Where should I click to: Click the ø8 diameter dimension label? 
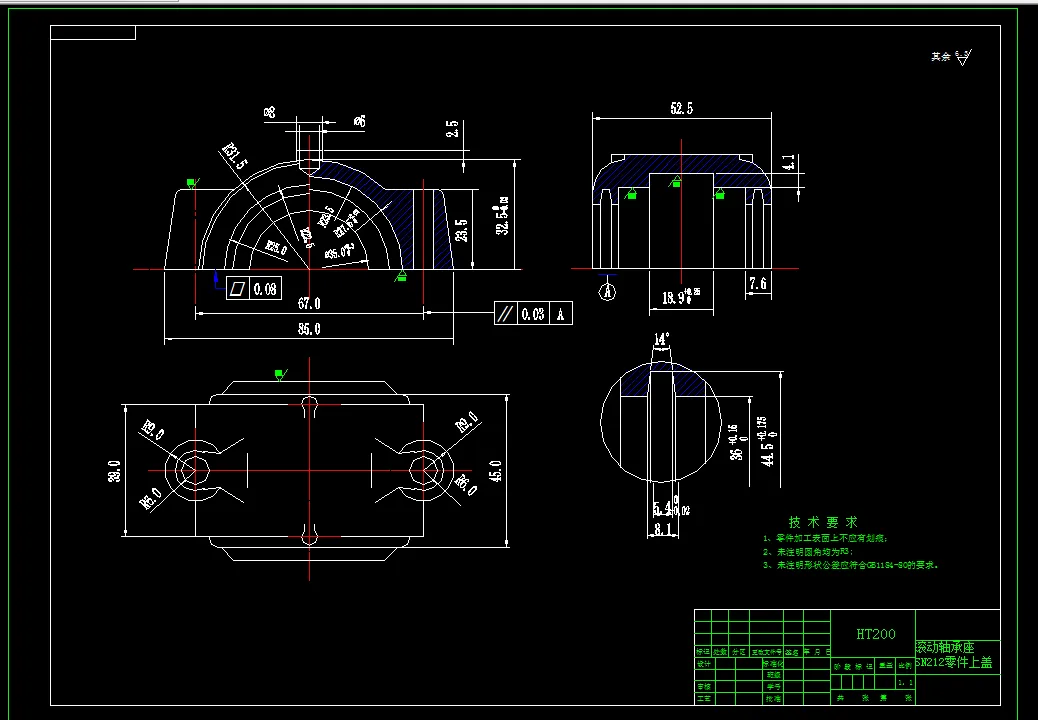click(x=269, y=113)
